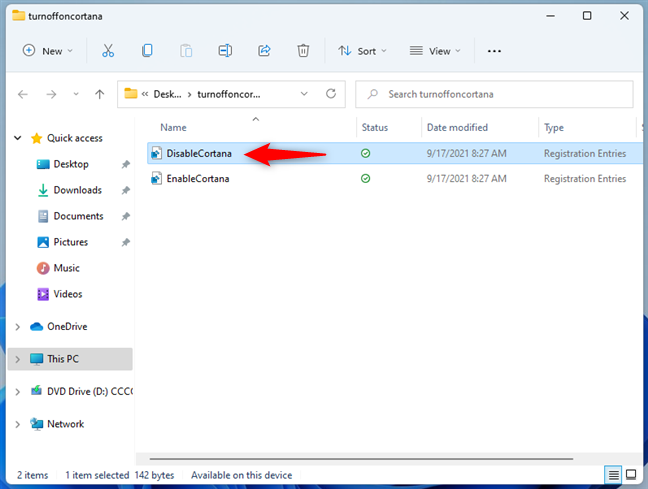Click the Share icon in toolbar
This screenshot has height=489, width=648.
264,51
